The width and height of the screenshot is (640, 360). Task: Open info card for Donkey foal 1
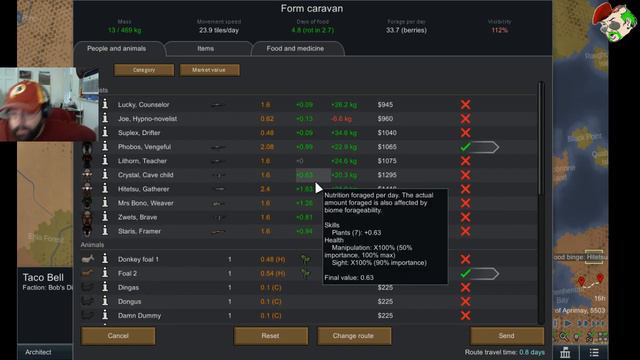coord(105,259)
